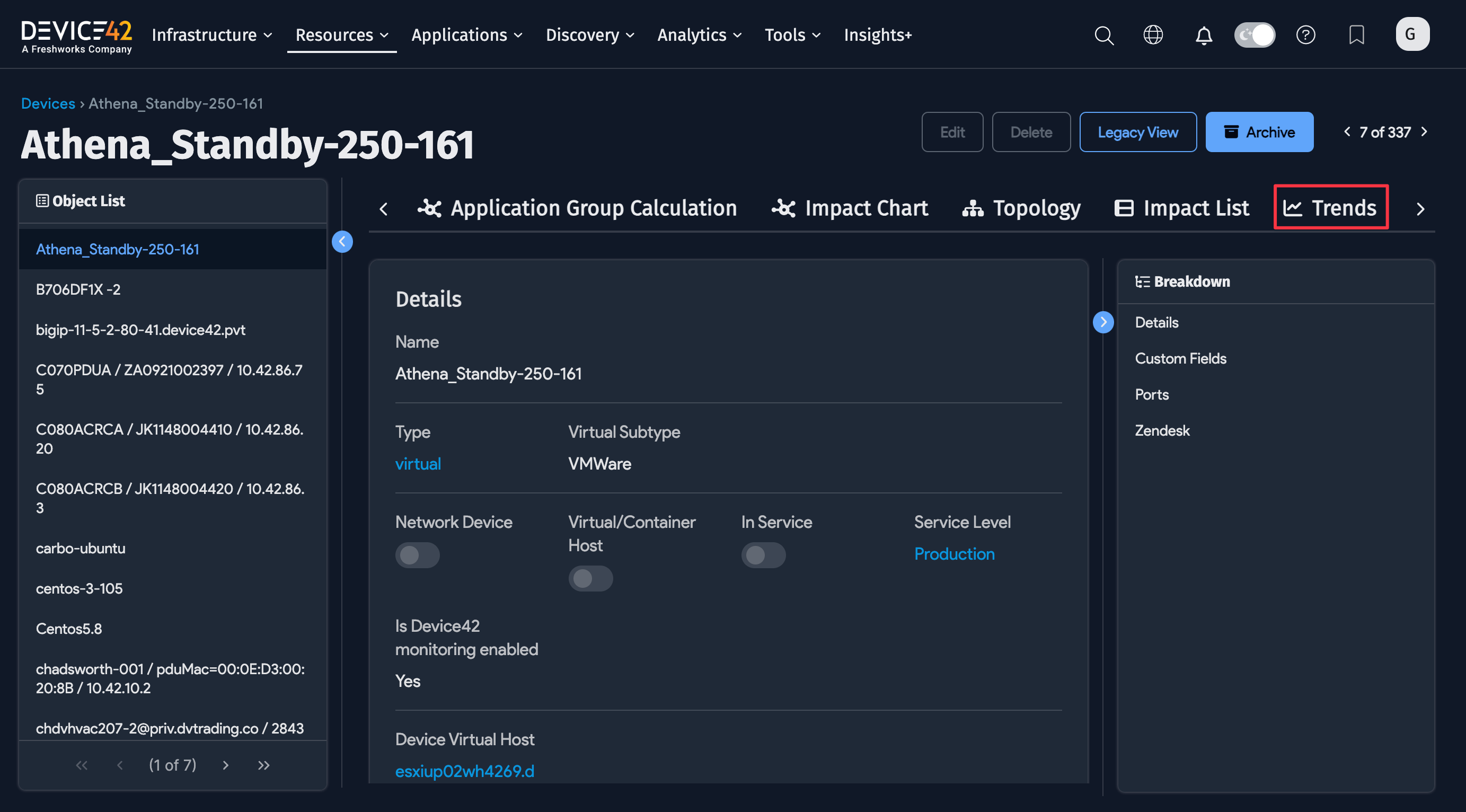Open the Production service level link

954,554
